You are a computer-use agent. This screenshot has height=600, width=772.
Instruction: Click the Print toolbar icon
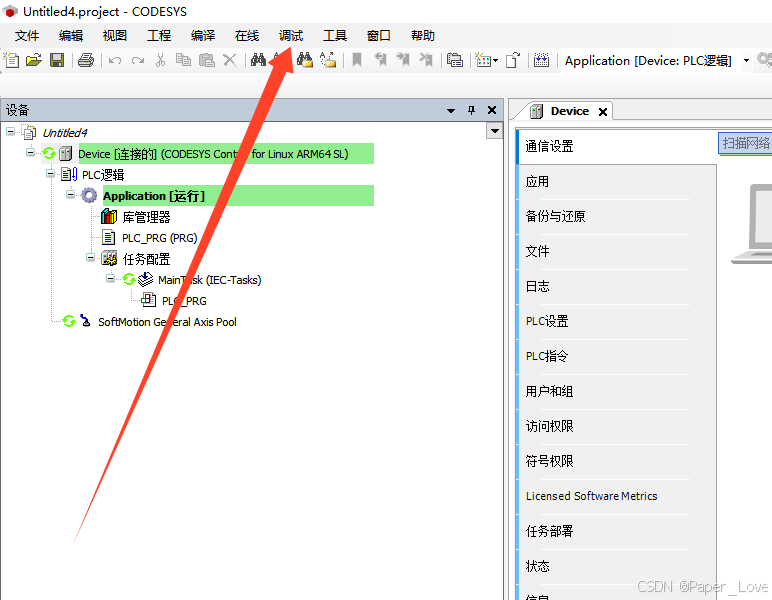[86, 60]
